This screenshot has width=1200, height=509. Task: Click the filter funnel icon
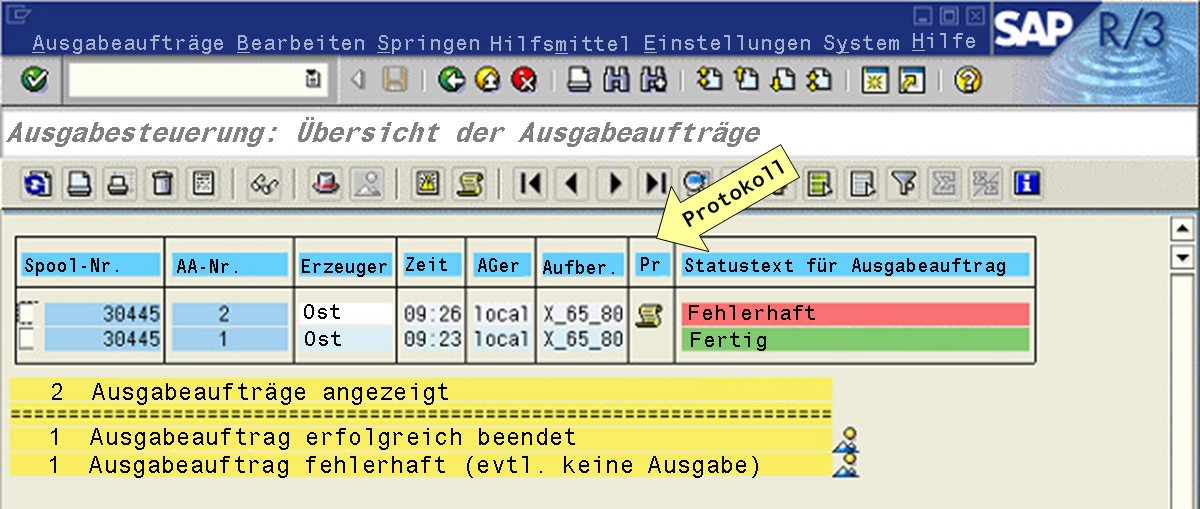click(x=904, y=184)
